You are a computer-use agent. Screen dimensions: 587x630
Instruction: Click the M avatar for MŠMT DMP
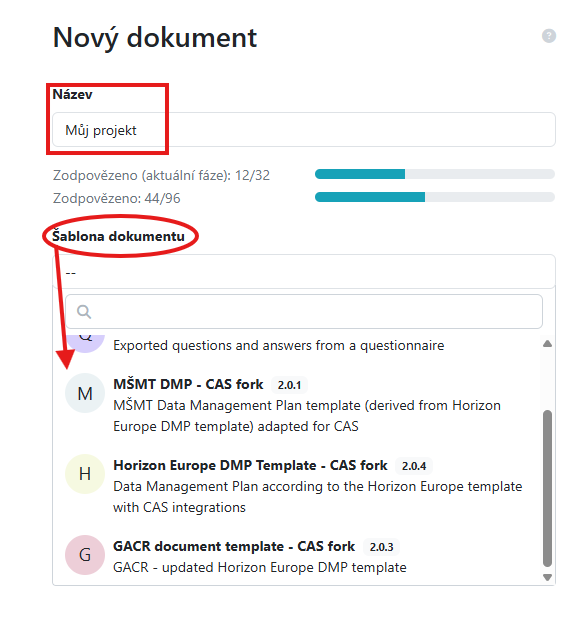point(85,393)
